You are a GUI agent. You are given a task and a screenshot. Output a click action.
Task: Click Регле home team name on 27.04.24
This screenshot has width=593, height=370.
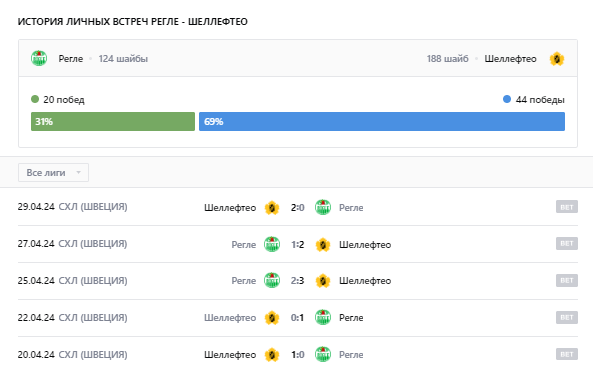coord(244,245)
